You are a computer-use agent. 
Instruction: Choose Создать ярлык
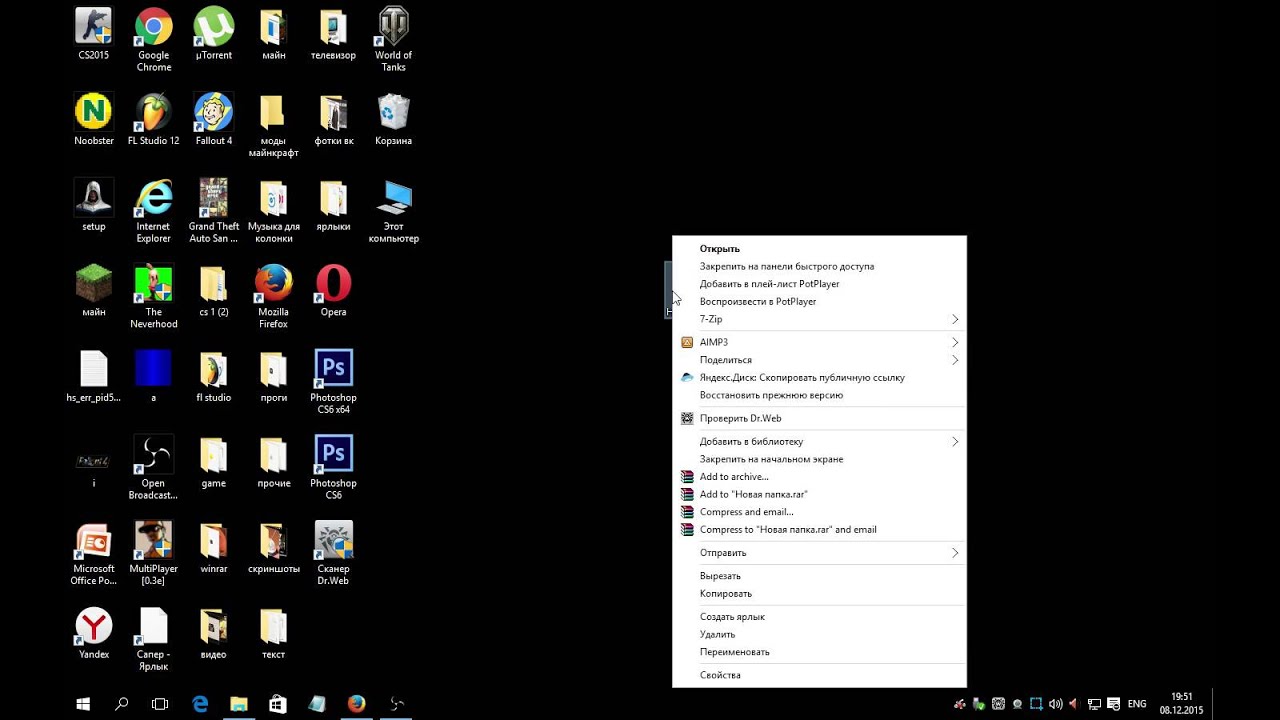[x=819, y=617]
